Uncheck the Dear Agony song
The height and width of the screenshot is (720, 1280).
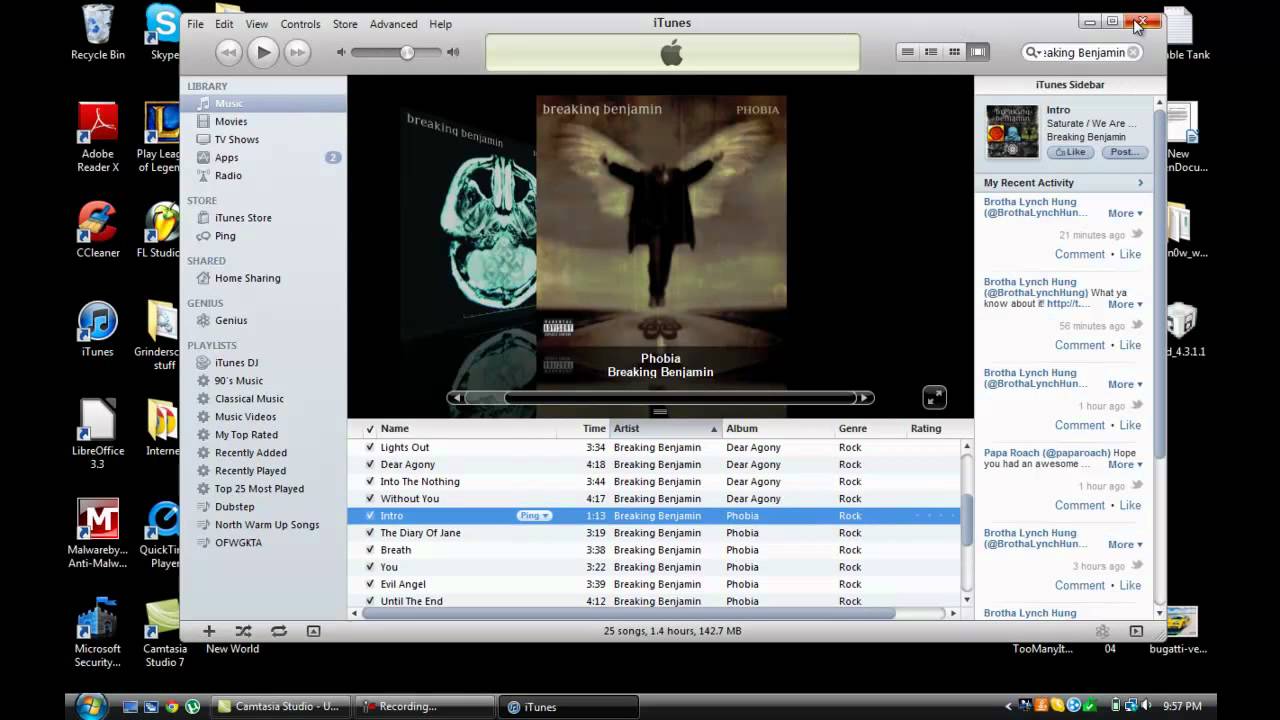(370, 464)
